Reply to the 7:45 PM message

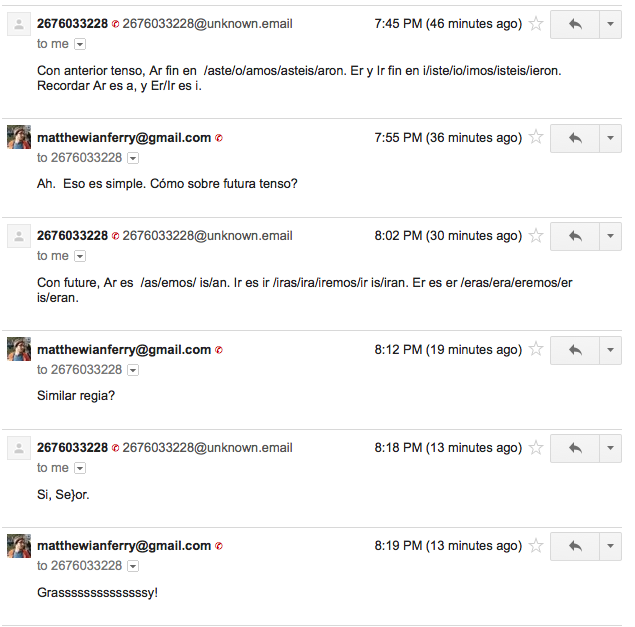tap(575, 24)
